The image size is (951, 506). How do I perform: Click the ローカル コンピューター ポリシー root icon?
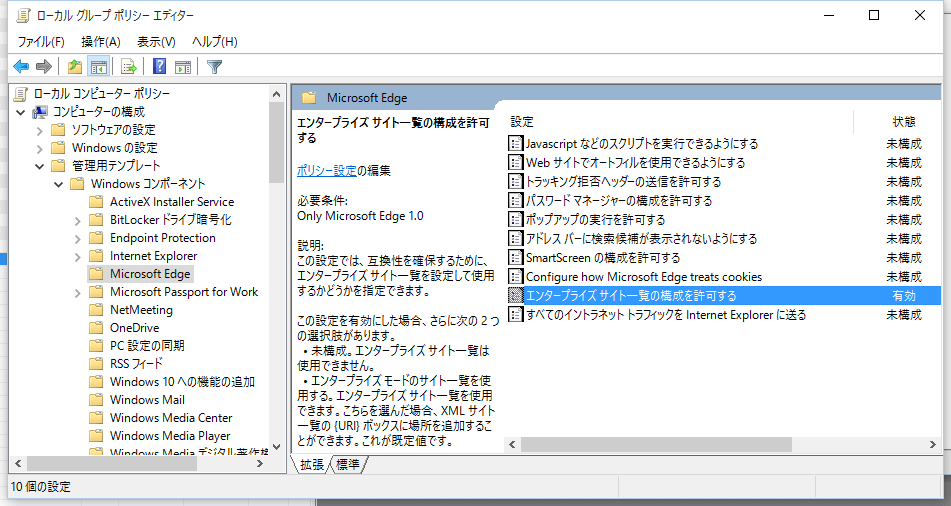21,93
